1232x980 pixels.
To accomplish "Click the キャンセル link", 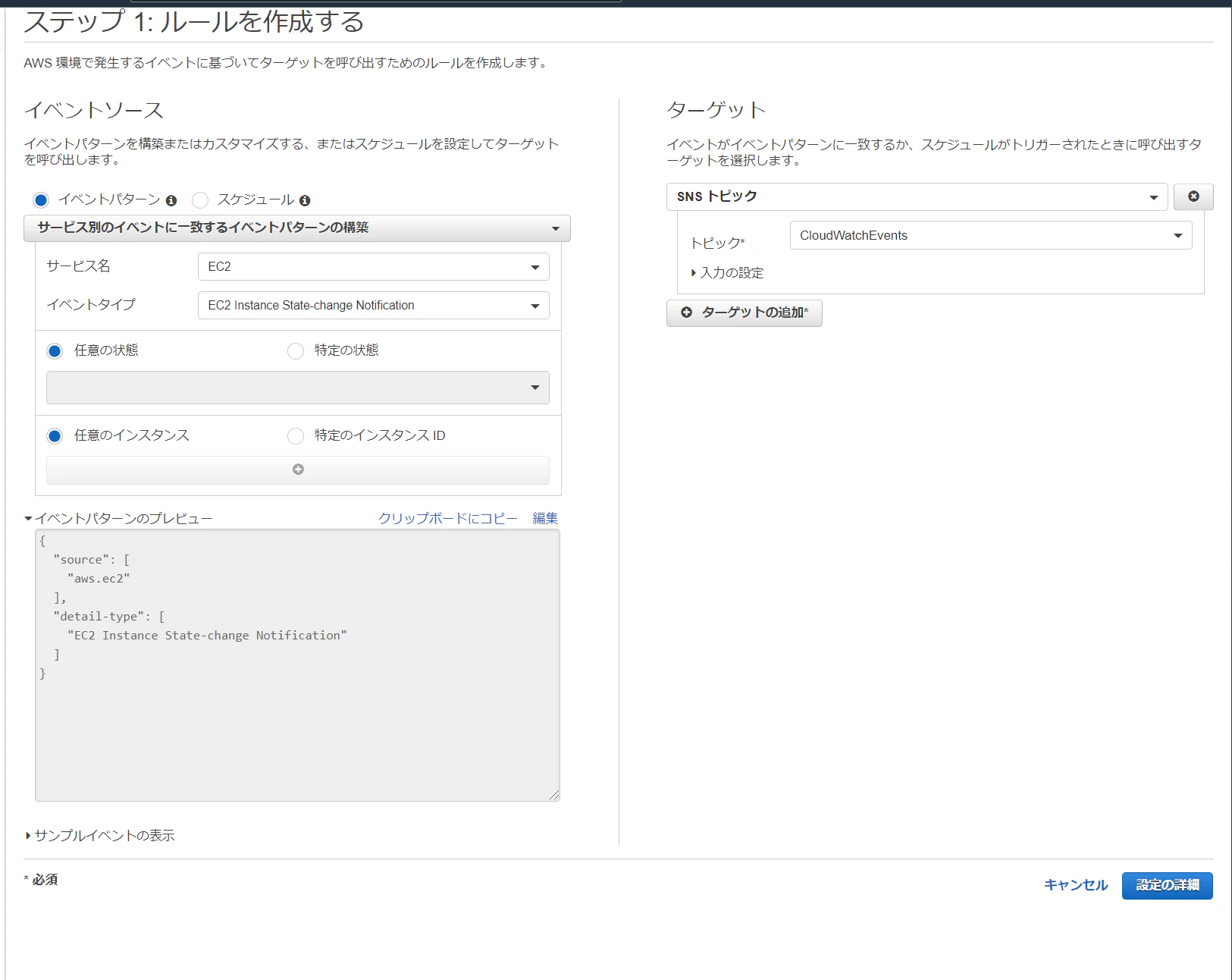I will pos(1076,885).
